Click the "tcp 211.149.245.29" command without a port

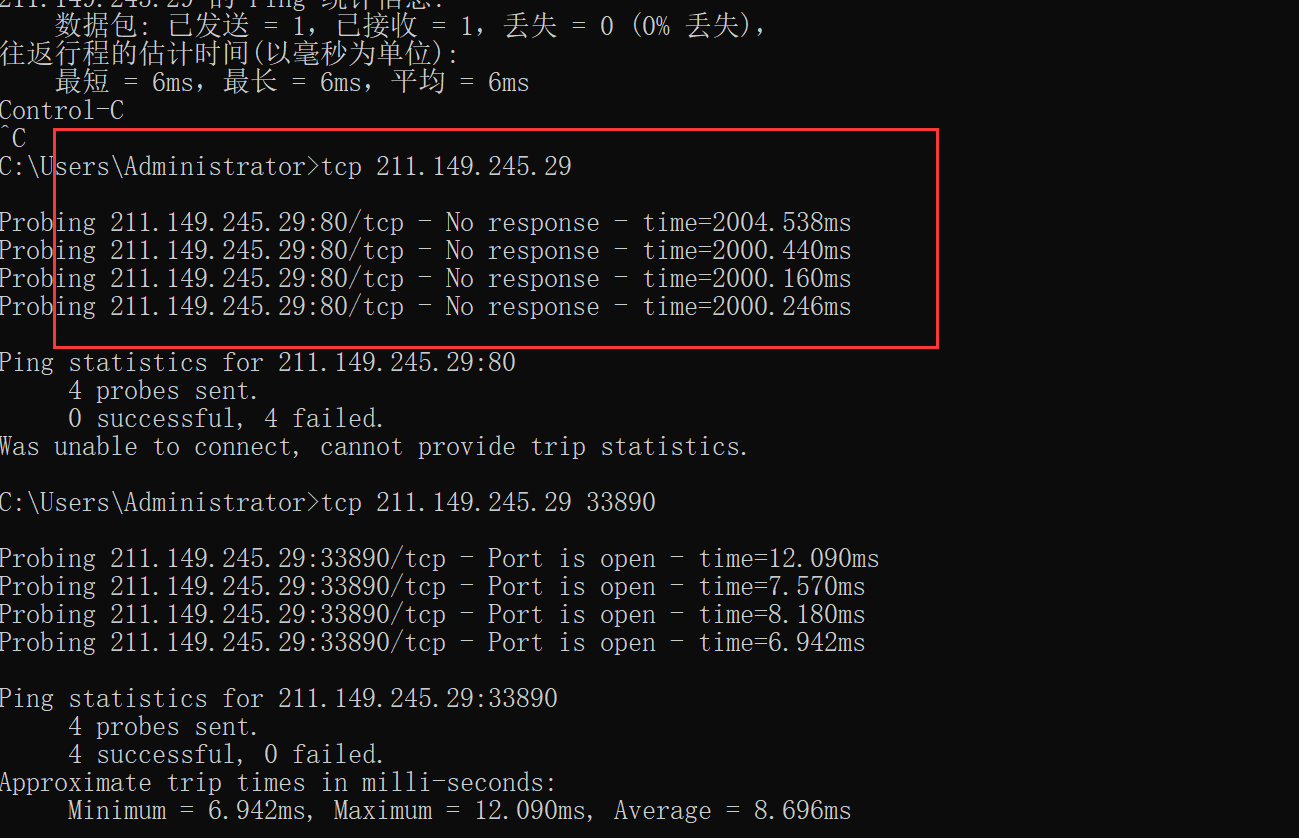[x=446, y=167]
